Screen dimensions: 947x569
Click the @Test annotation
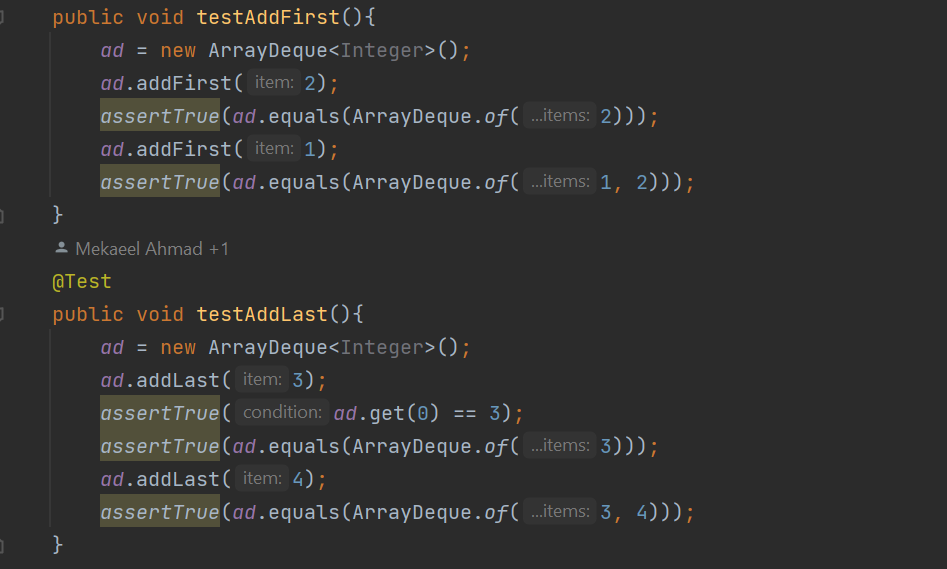(82, 281)
